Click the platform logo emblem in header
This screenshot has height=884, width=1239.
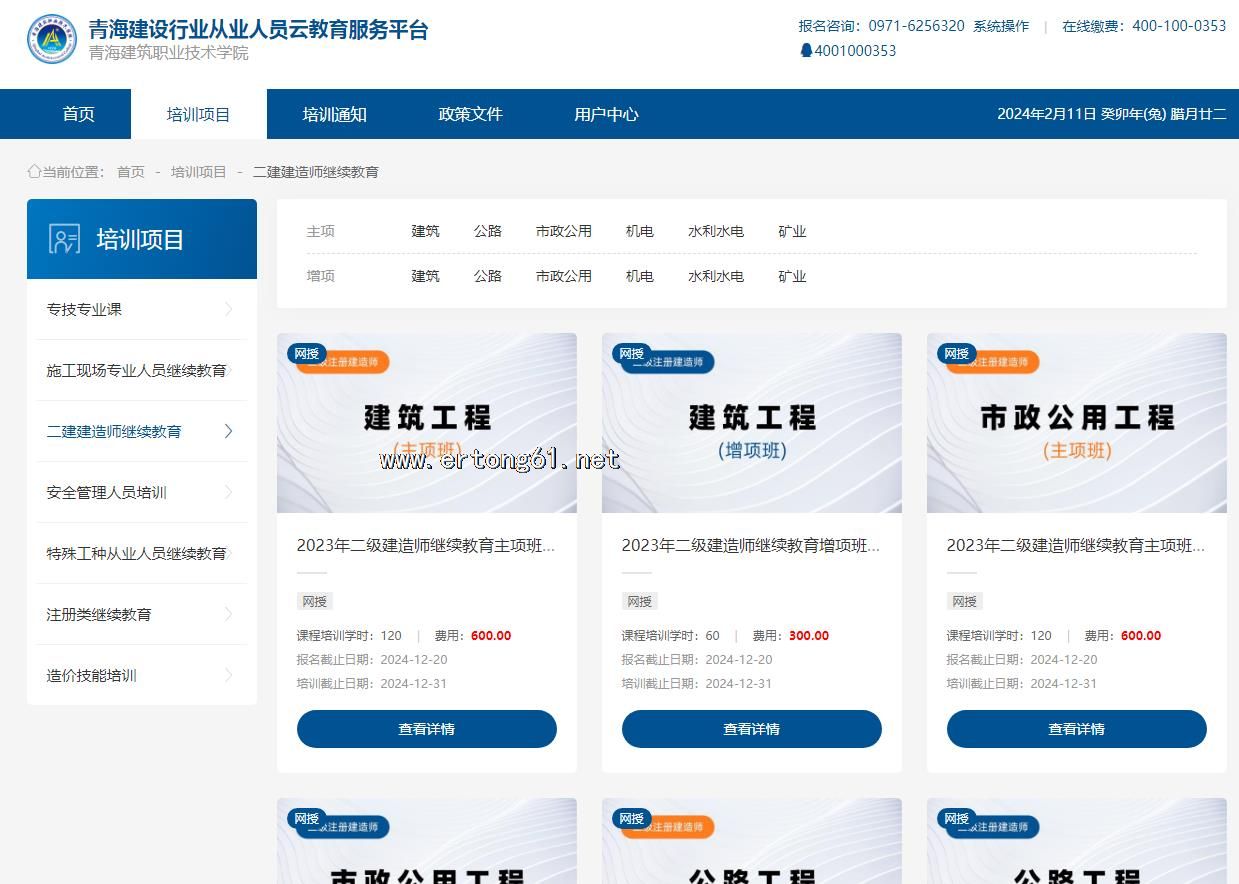click(x=52, y=40)
